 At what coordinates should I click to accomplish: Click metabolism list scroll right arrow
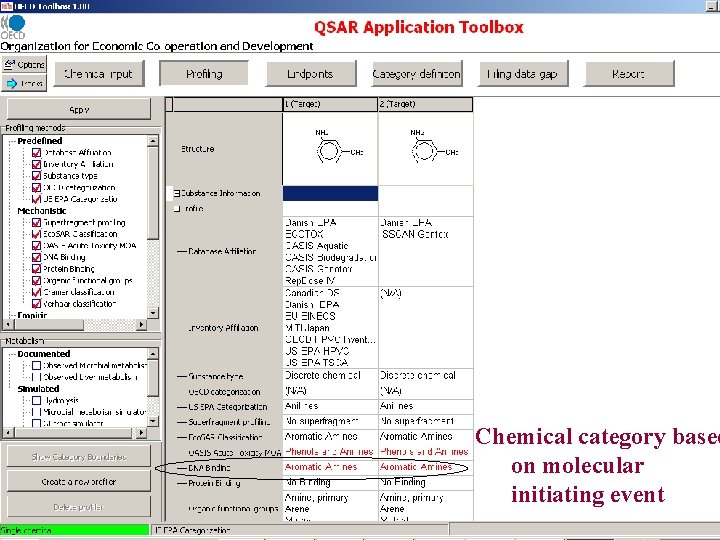(141, 433)
